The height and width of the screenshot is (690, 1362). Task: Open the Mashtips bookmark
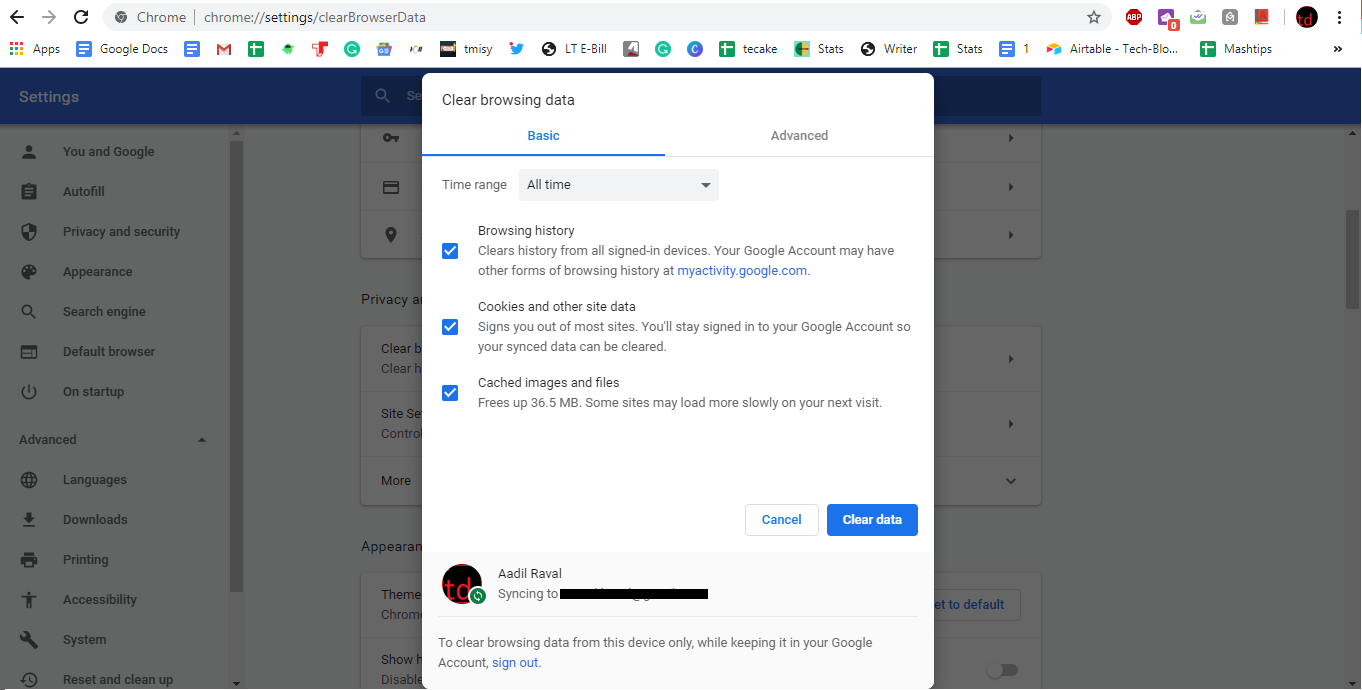point(1237,48)
